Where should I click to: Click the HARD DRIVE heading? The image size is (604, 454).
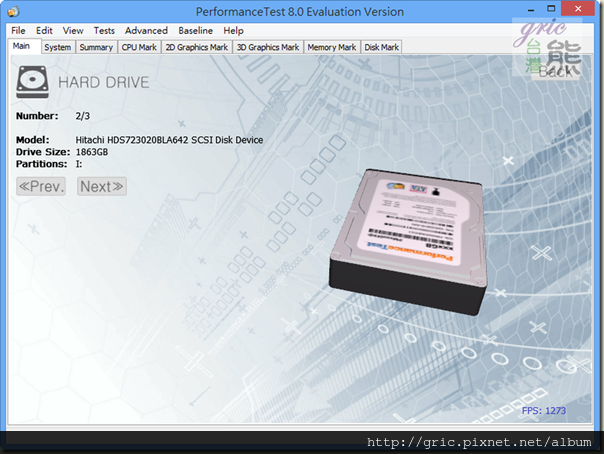click(x=104, y=82)
